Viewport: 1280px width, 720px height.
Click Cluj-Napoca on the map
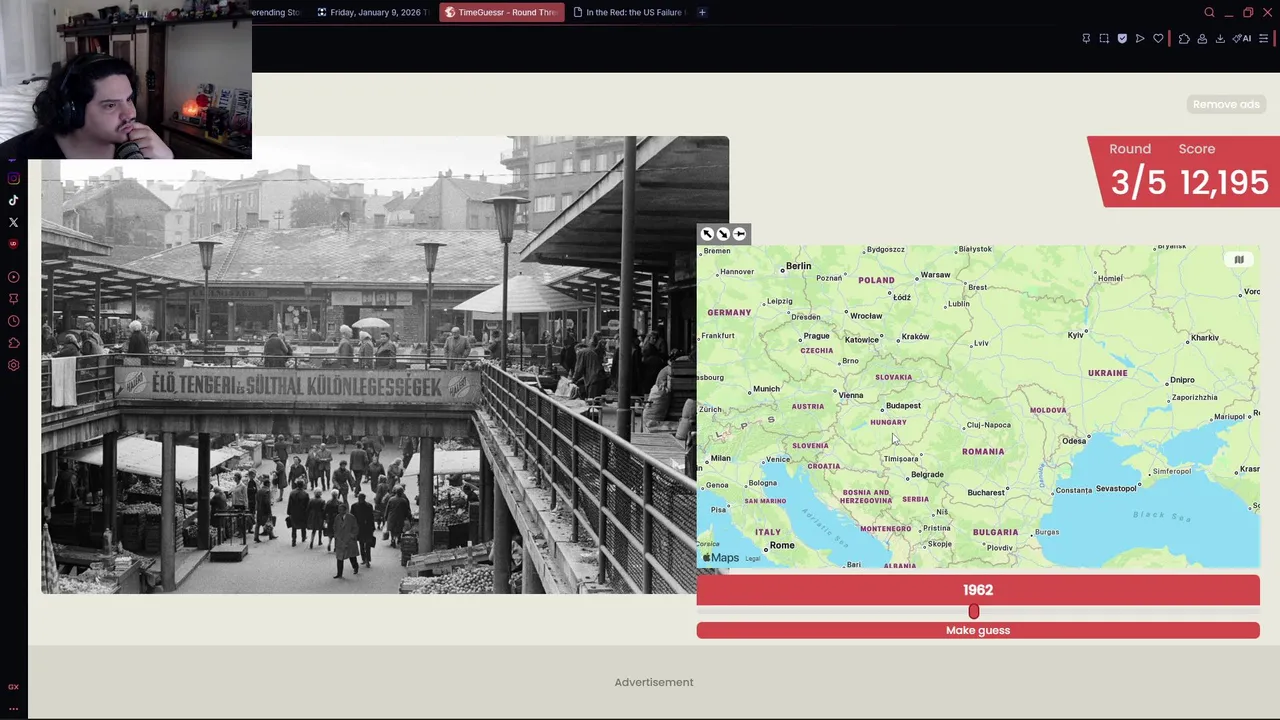click(988, 424)
